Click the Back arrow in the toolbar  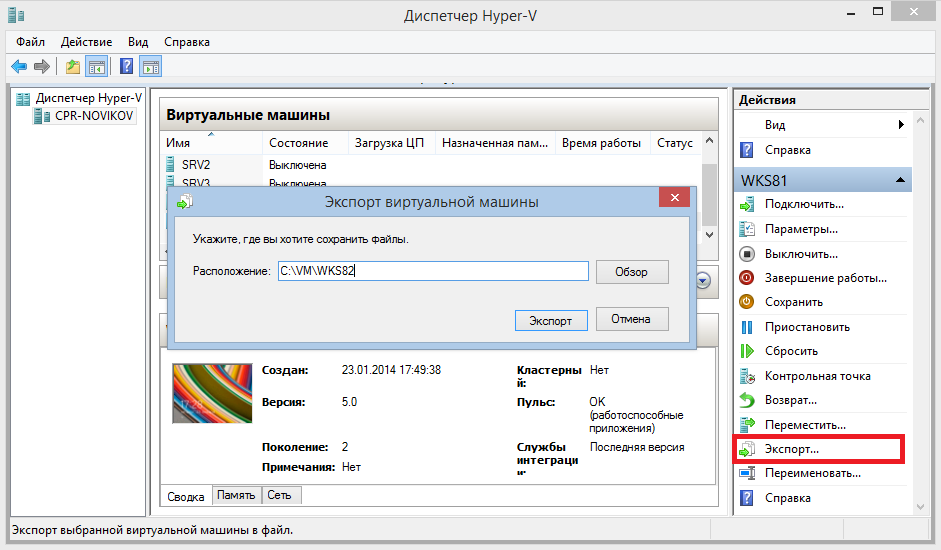pos(19,67)
